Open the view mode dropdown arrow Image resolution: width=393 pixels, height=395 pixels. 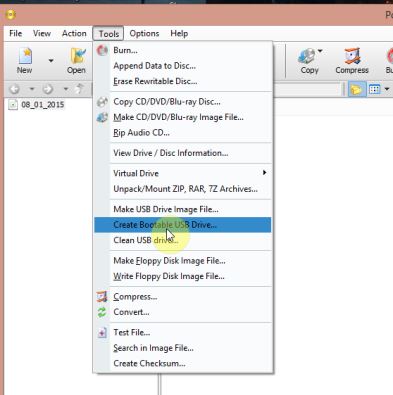coord(387,89)
